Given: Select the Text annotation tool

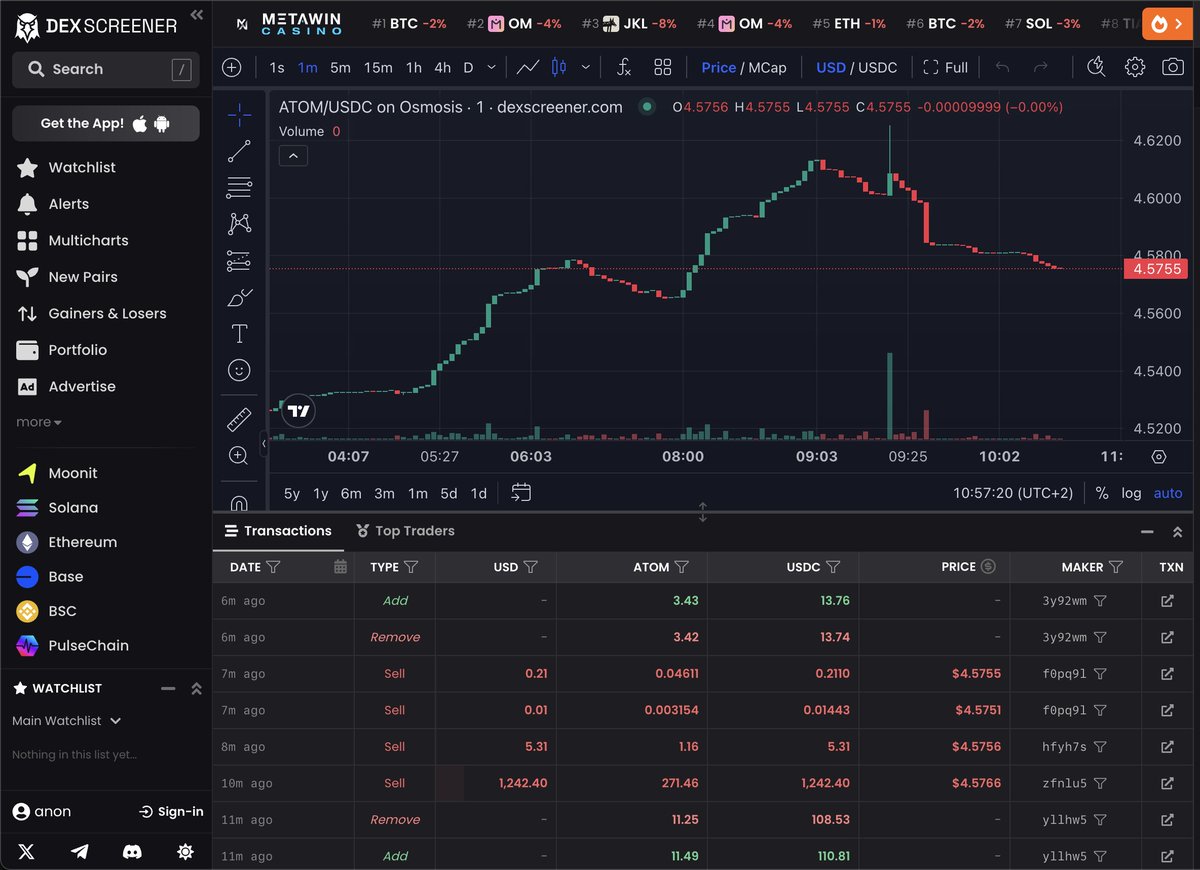Looking at the screenshot, I should (239, 333).
